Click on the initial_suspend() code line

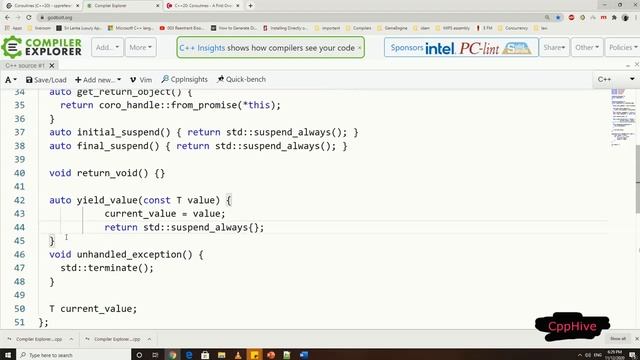click(204, 132)
